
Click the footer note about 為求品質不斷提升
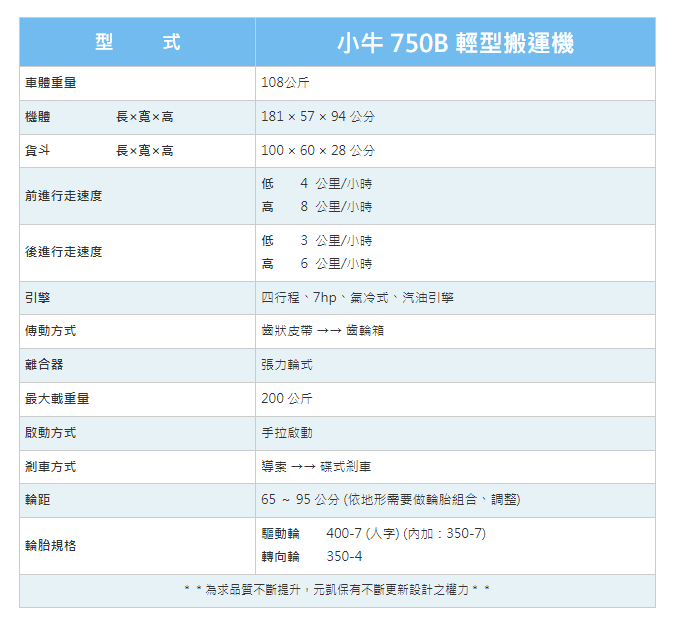[337, 590]
